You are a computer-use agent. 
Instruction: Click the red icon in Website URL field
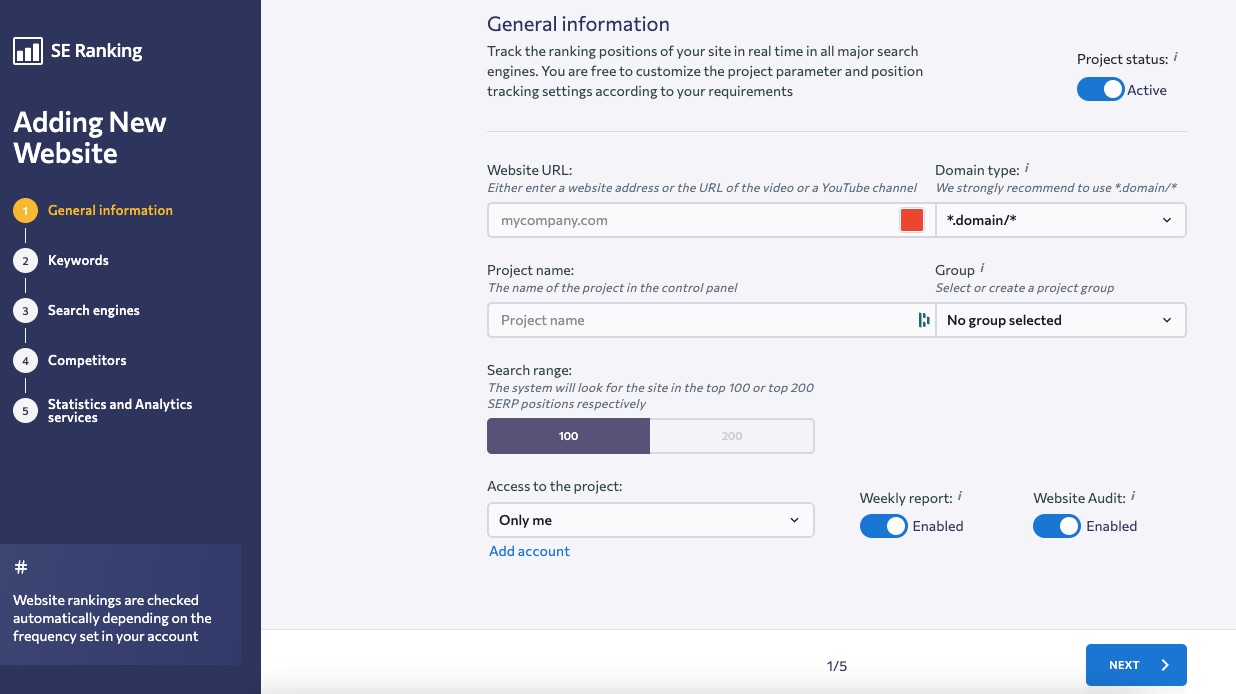pos(911,220)
